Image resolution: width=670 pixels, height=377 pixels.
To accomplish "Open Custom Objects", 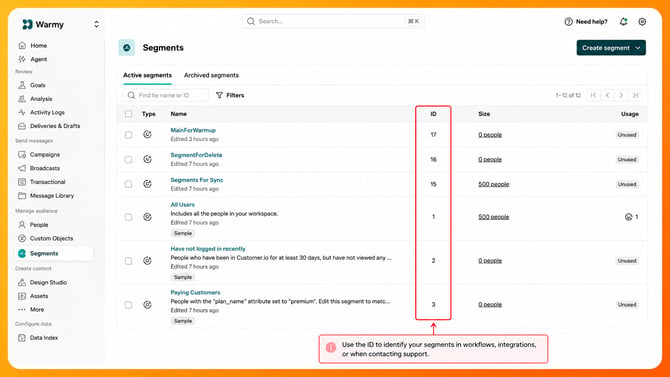I will click(45, 238).
